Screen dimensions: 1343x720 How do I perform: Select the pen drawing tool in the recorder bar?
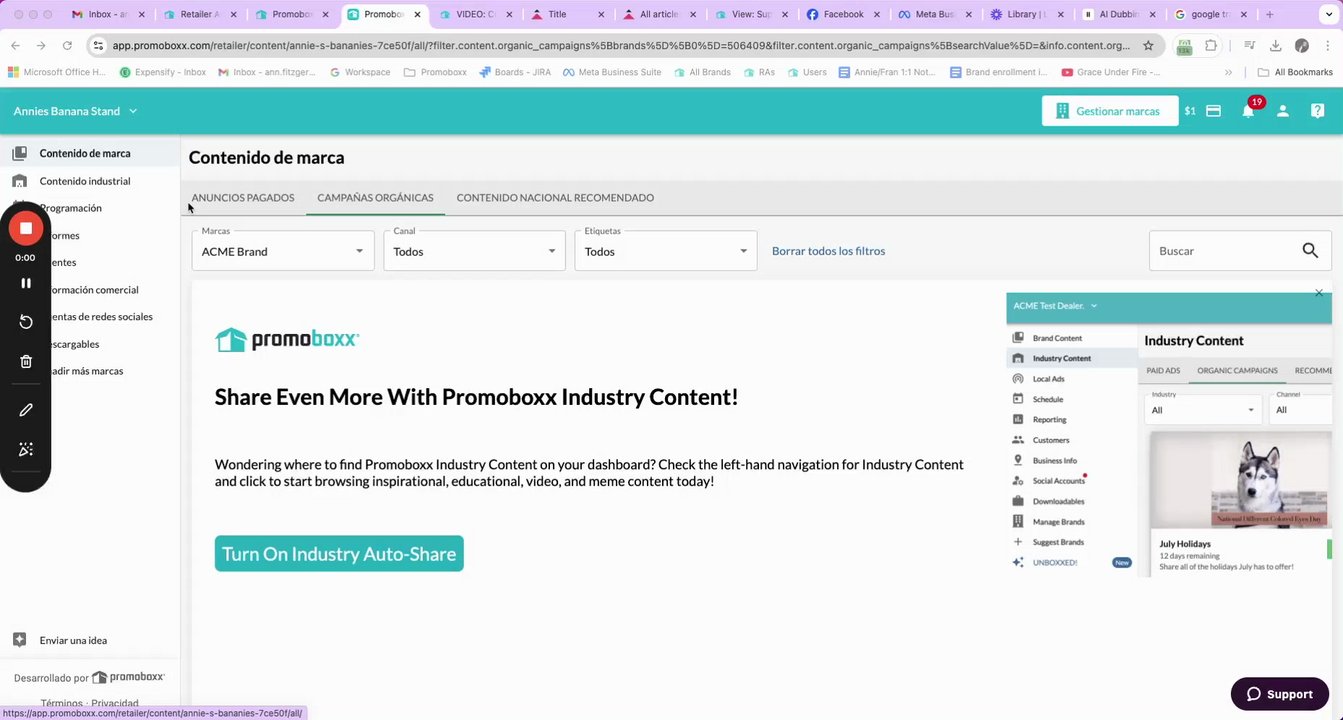[x=26, y=410]
